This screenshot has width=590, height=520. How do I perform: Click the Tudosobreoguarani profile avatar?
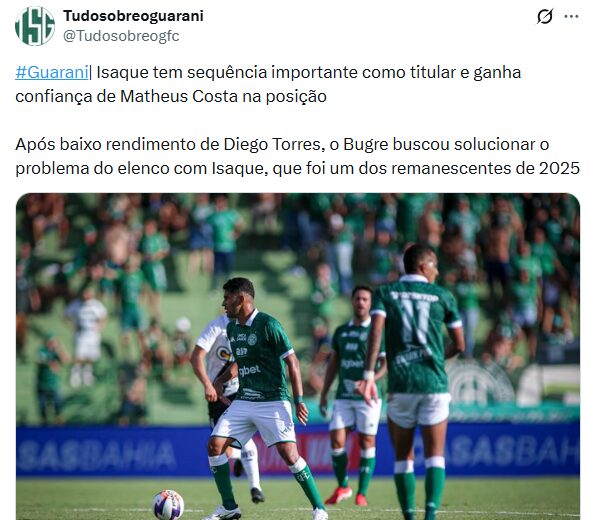(x=35, y=26)
